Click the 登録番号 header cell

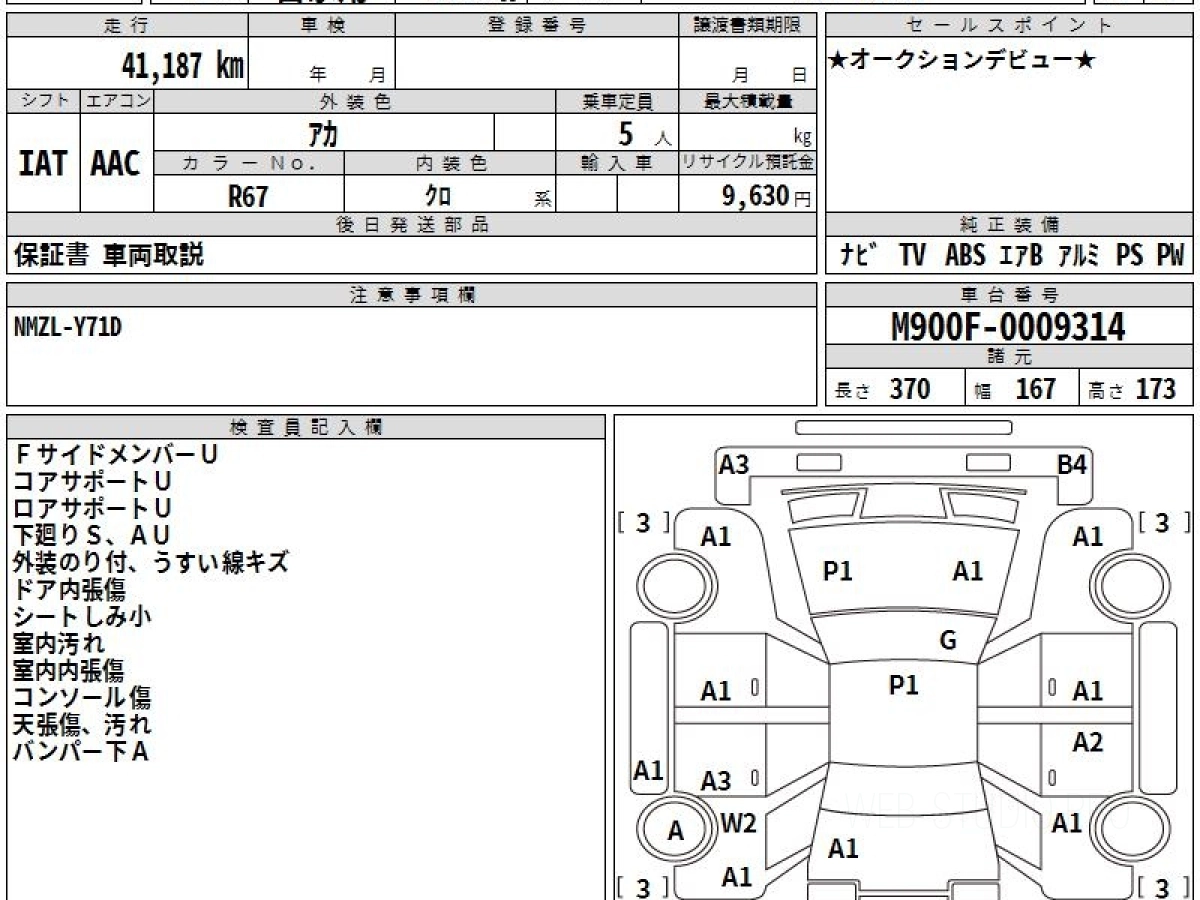pos(536,26)
